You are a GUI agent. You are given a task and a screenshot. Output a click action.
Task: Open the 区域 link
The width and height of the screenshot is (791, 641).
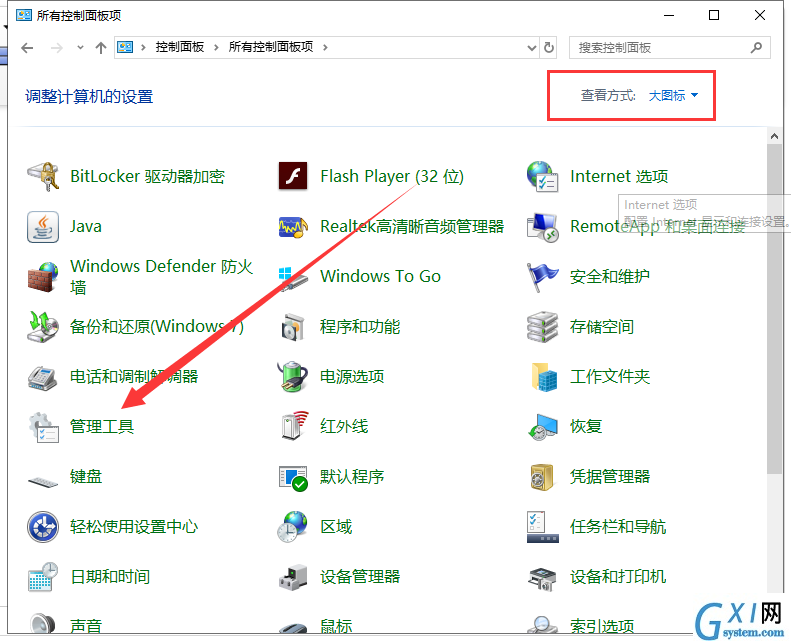[x=336, y=527]
